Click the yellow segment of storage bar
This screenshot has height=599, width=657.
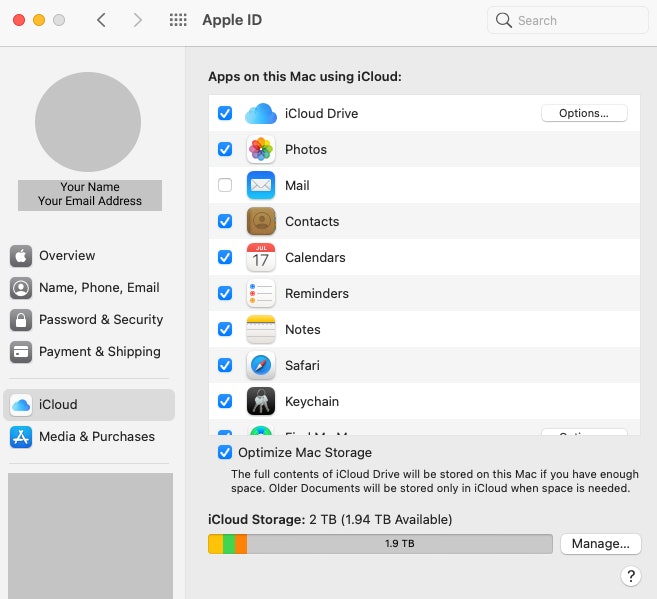(216, 544)
